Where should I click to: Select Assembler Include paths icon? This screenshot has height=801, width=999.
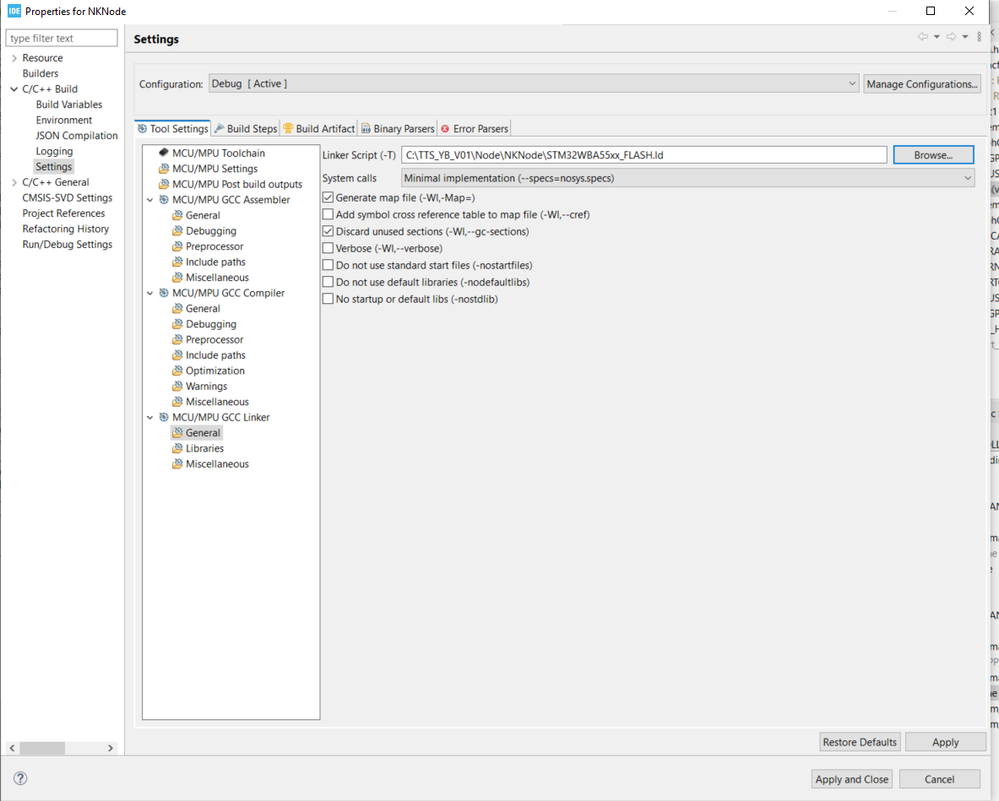pyautogui.click(x=178, y=262)
